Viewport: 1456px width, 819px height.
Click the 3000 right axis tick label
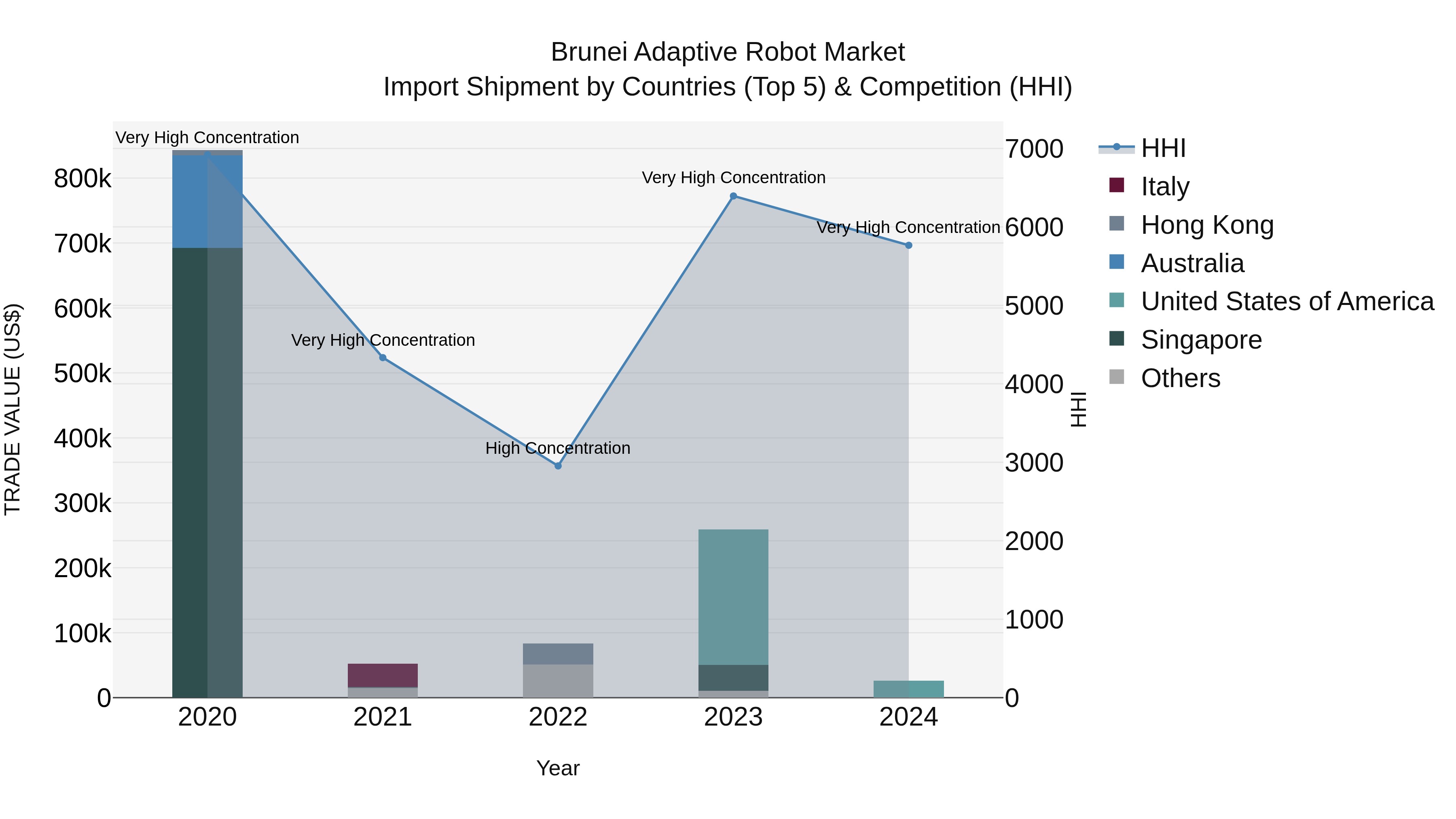pyautogui.click(x=1034, y=463)
